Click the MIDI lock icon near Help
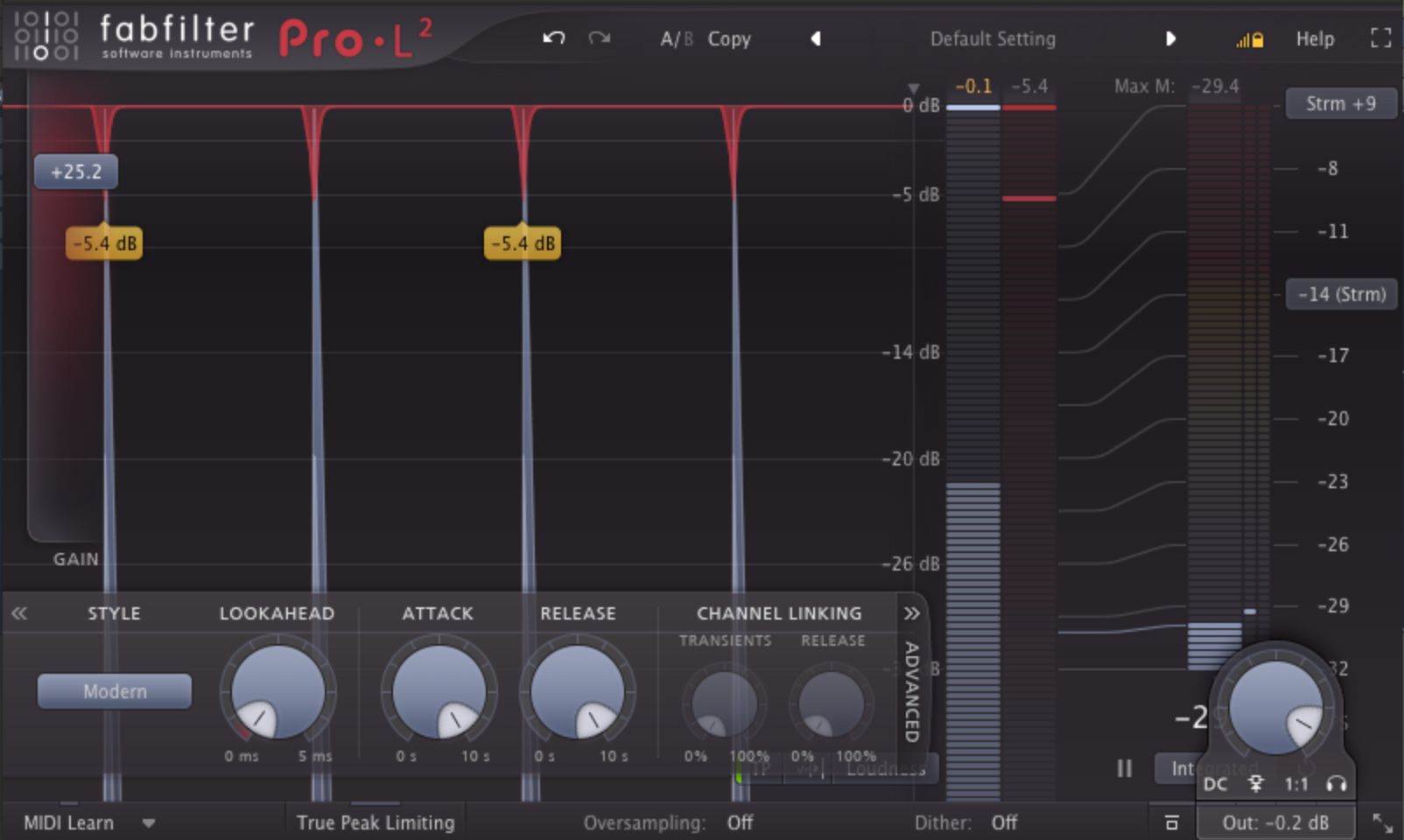 pos(1248,38)
